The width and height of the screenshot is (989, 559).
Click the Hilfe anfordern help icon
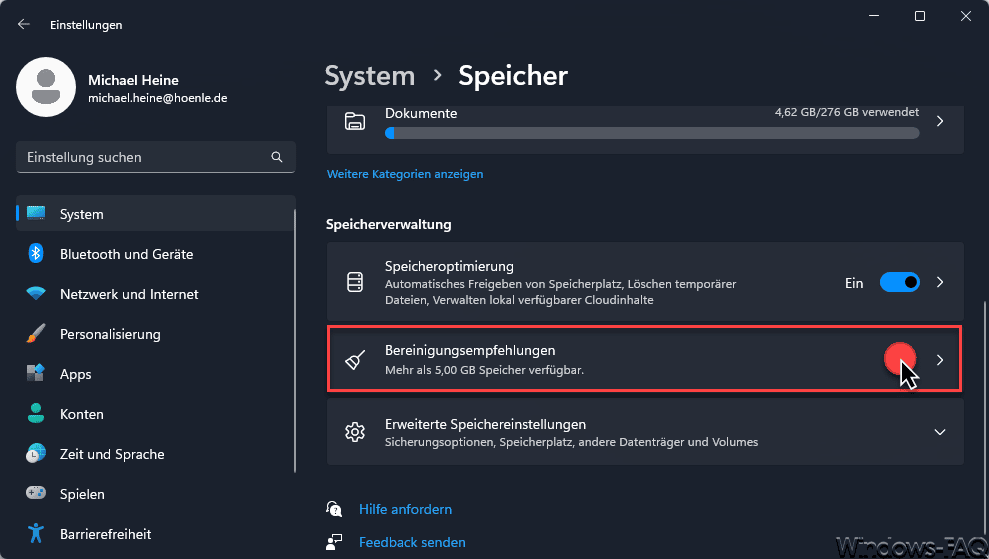coord(334,509)
